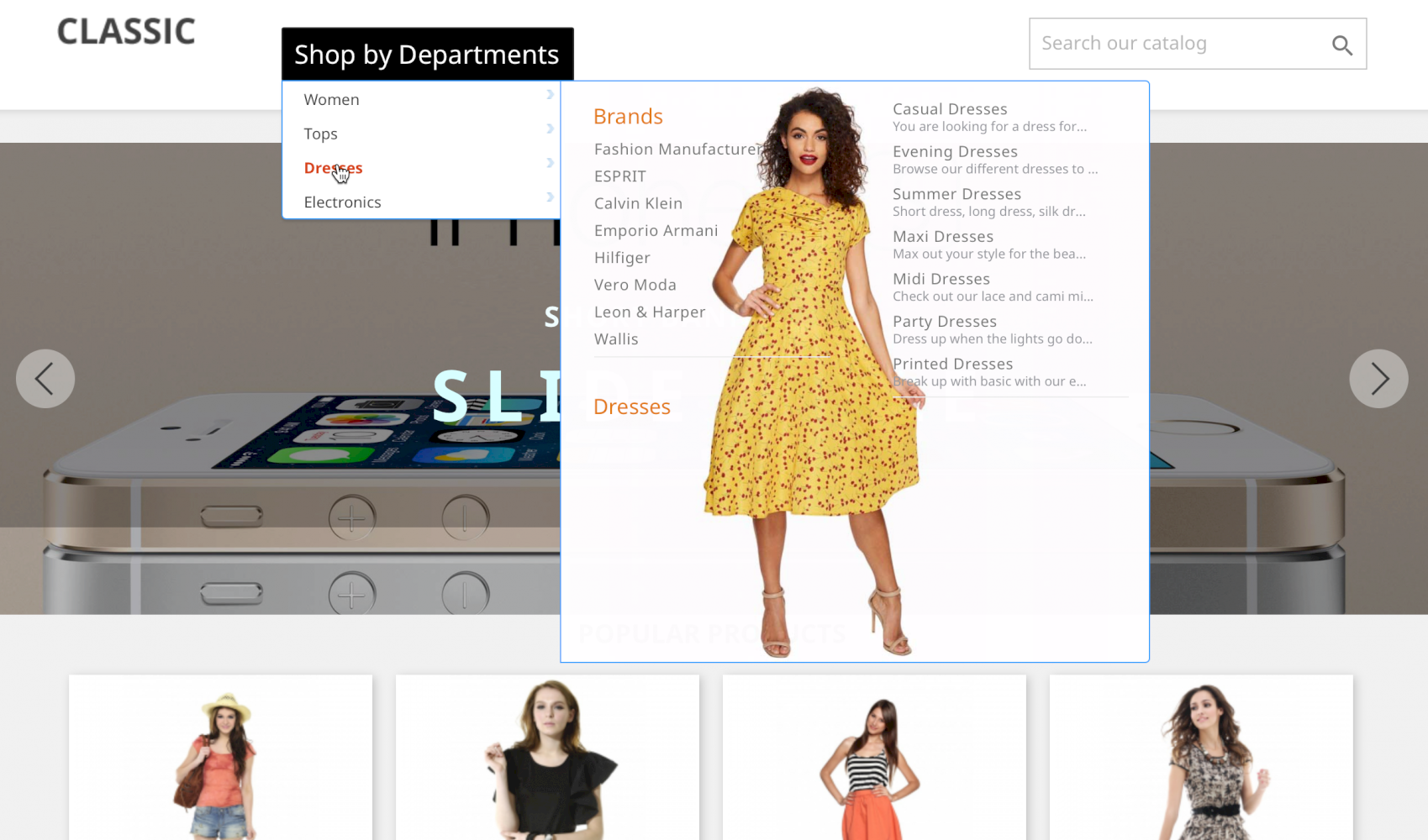Image resolution: width=1428 pixels, height=840 pixels.
Task: Click the Evening Dresses category
Action: pos(955,151)
